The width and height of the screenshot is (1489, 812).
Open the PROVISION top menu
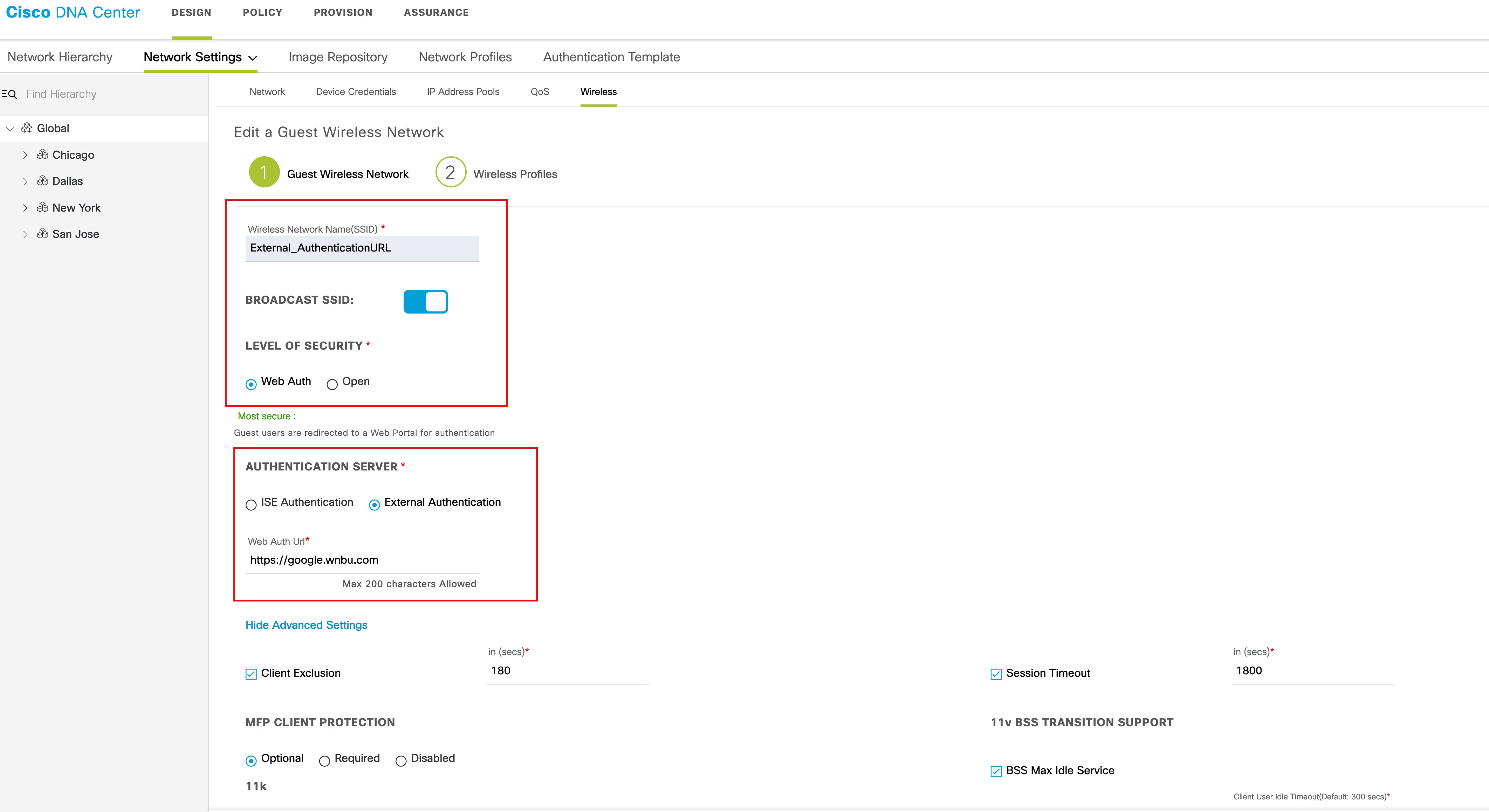pyautogui.click(x=343, y=12)
